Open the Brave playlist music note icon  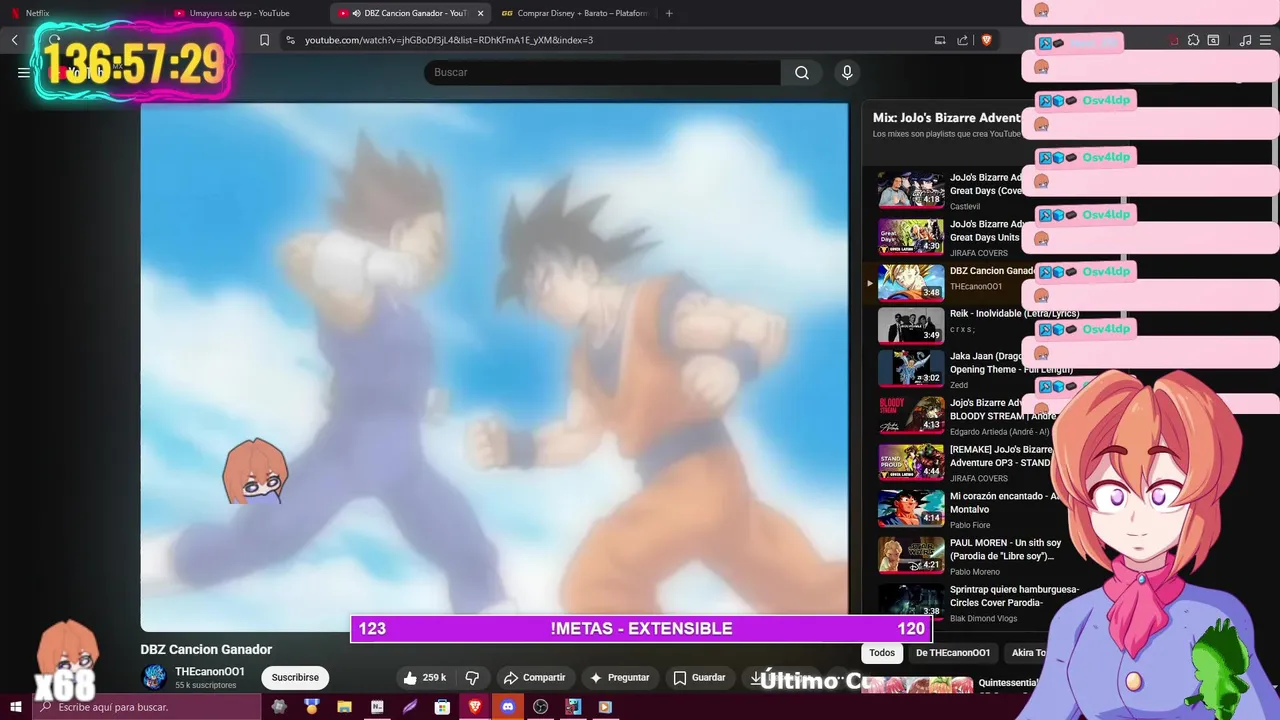click(x=1245, y=40)
